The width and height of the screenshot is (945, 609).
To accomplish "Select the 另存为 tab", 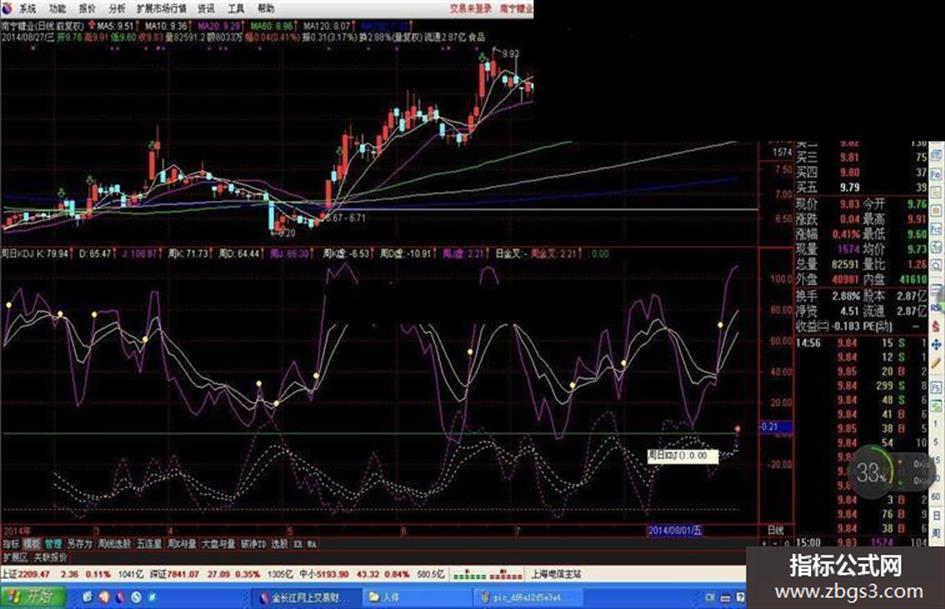I will [80, 544].
